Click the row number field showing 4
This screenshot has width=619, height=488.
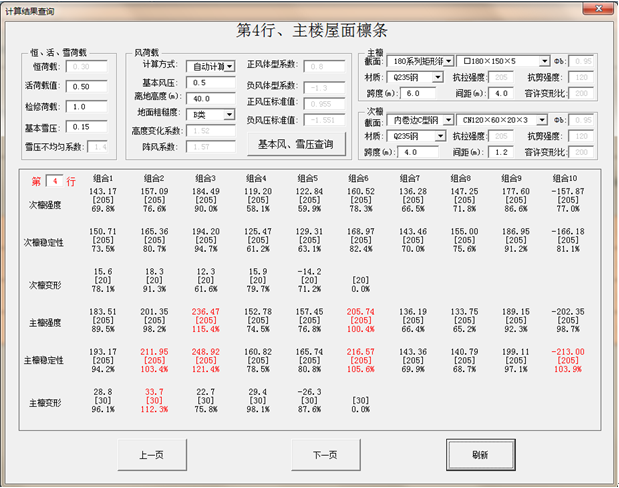tap(56, 182)
